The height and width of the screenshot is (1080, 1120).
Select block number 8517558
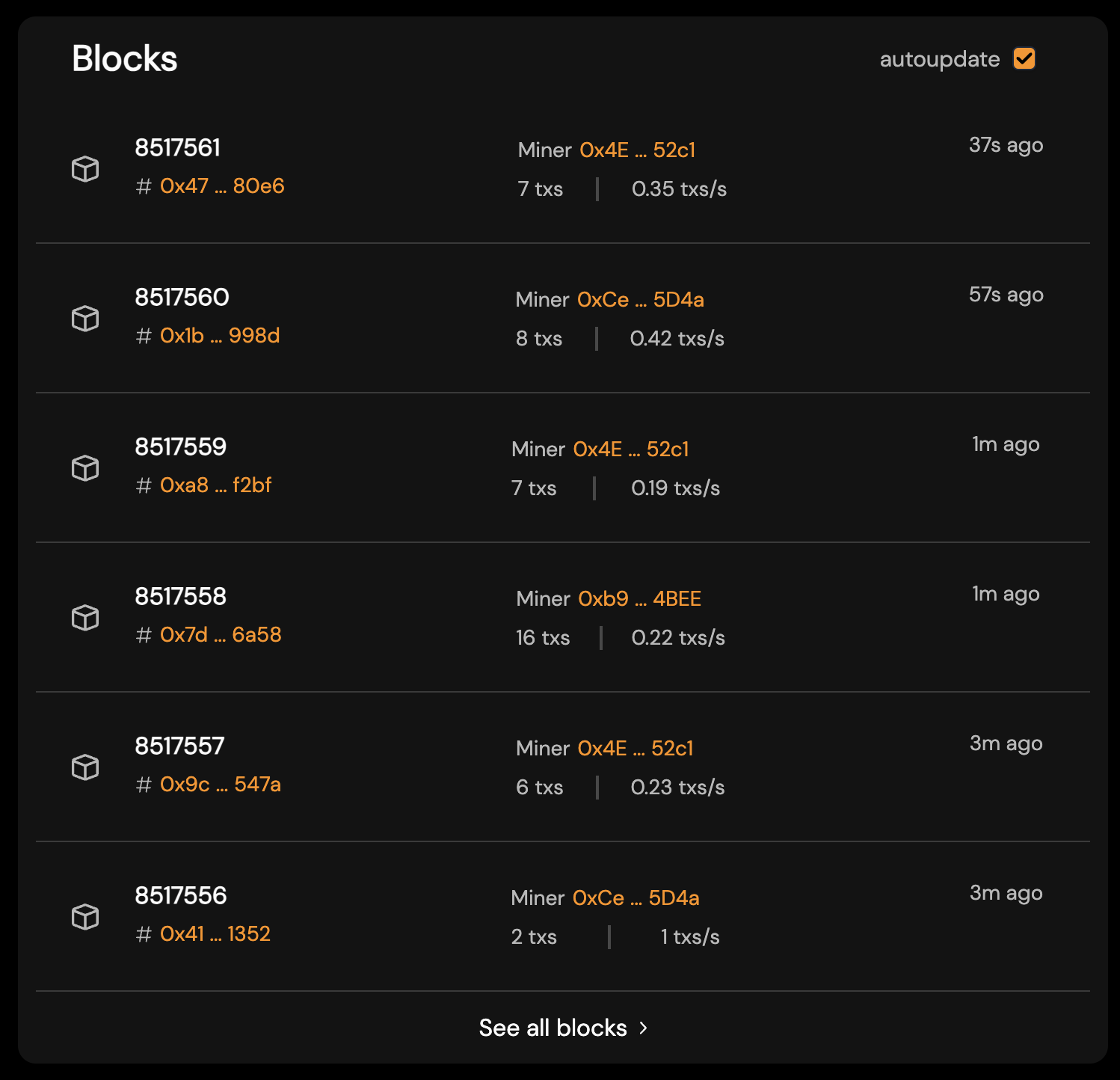(179, 597)
